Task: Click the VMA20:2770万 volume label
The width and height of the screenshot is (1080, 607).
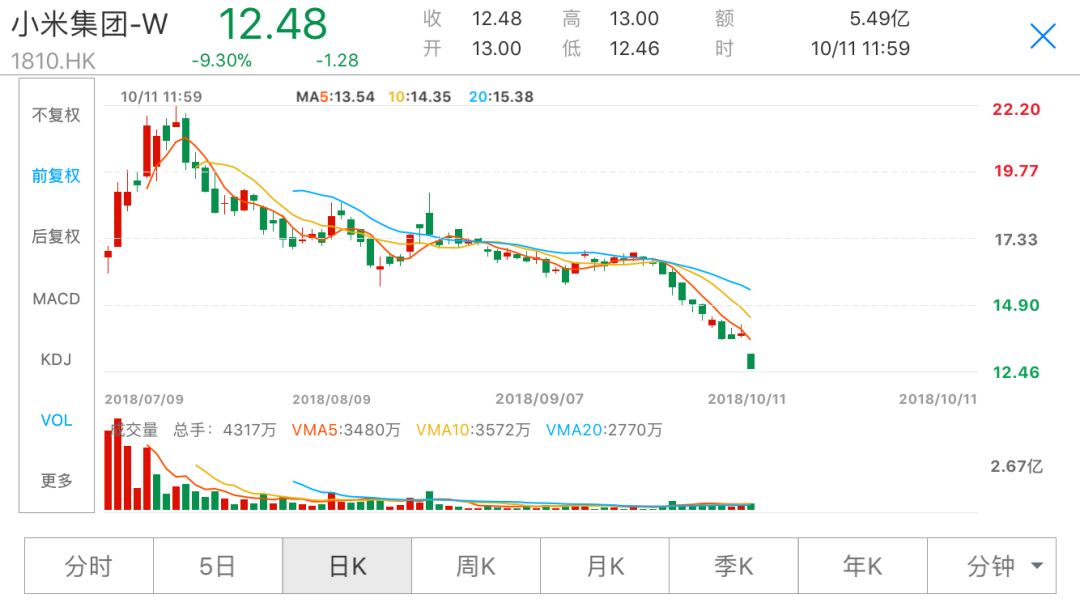Action: (x=604, y=430)
